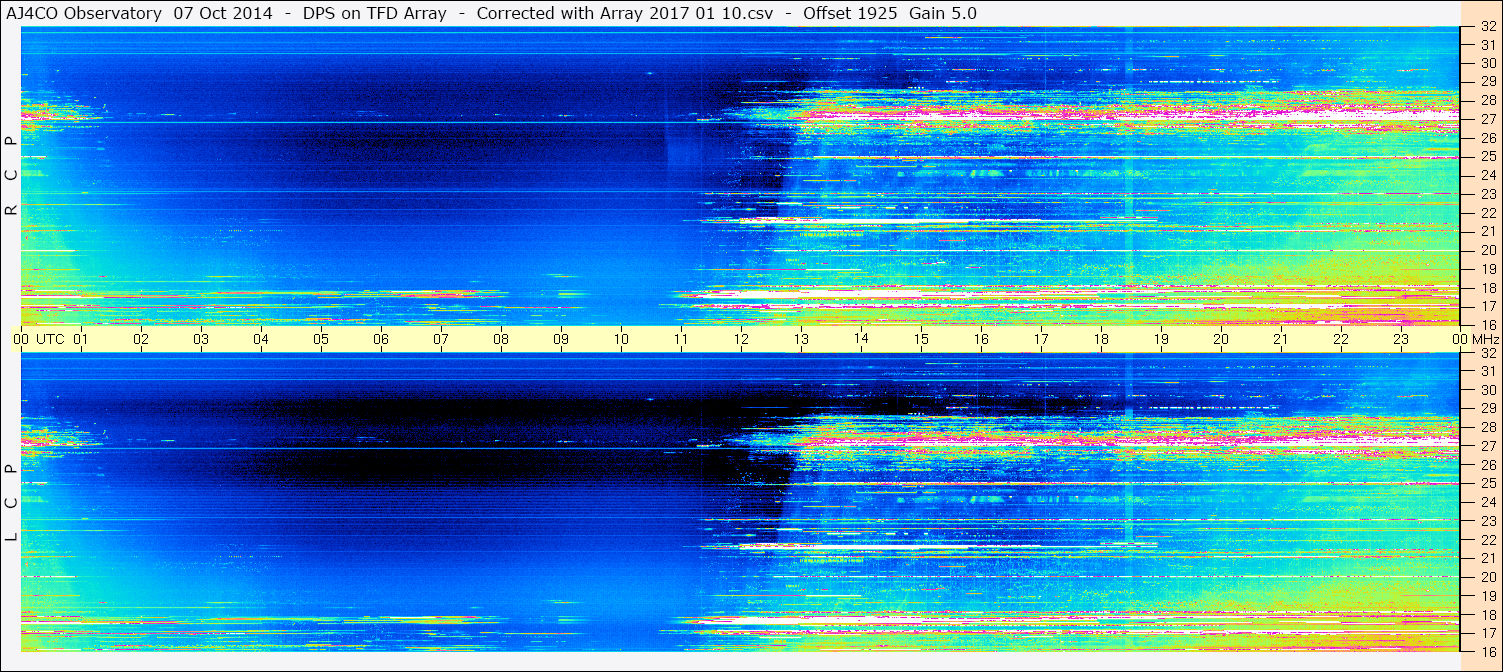Click the 'Offset 1925' value in header
Screen dimensions: 1503x672
(850, 13)
